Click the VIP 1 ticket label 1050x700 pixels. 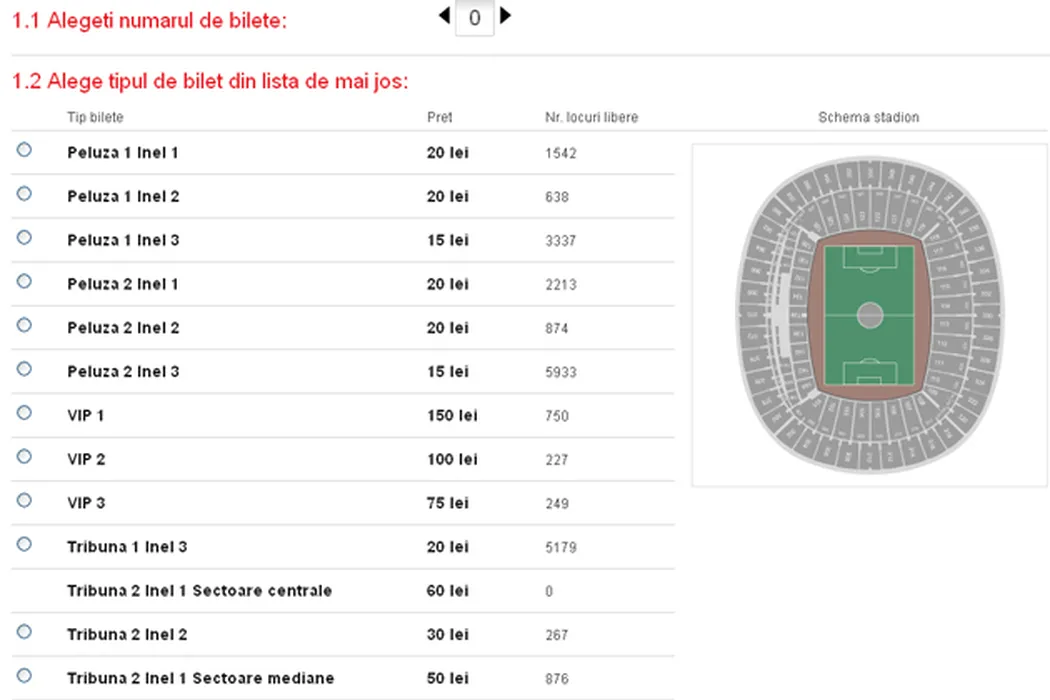[x=85, y=416]
